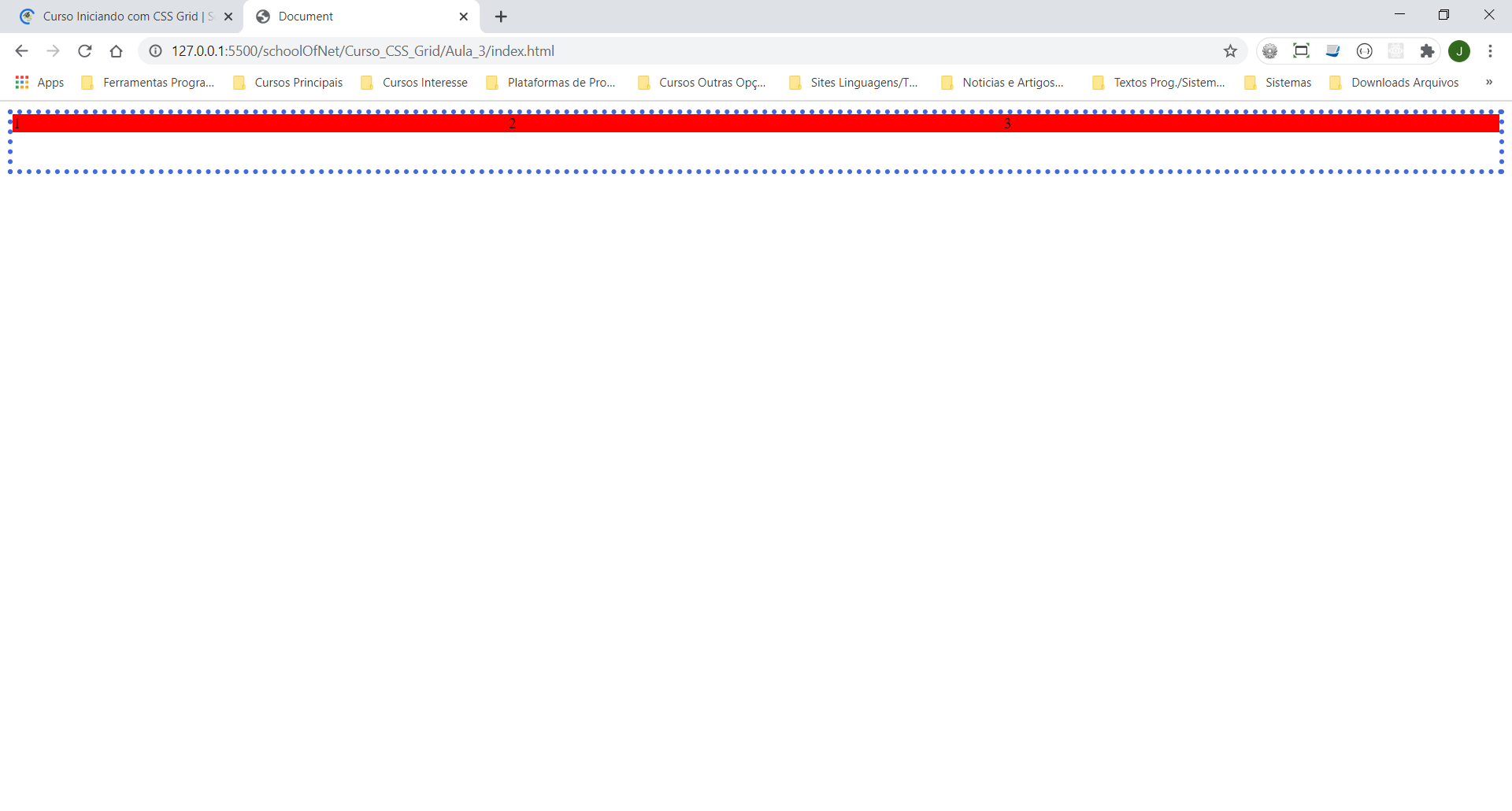Close the Curso Iniciando com CSS Grid tab
Viewport: 1512px width, 811px height.
pyautogui.click(x=228, y=17)
